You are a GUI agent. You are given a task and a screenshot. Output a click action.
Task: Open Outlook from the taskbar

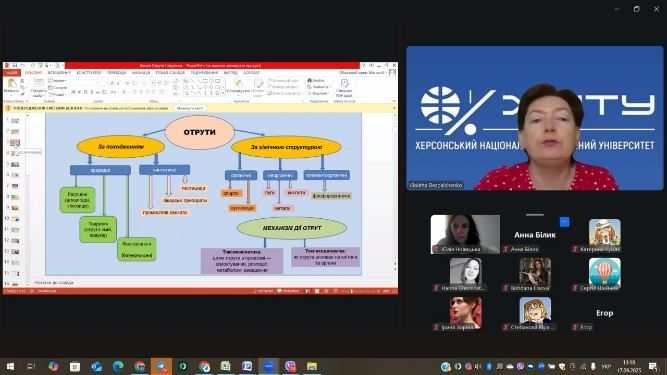point(97,366)
